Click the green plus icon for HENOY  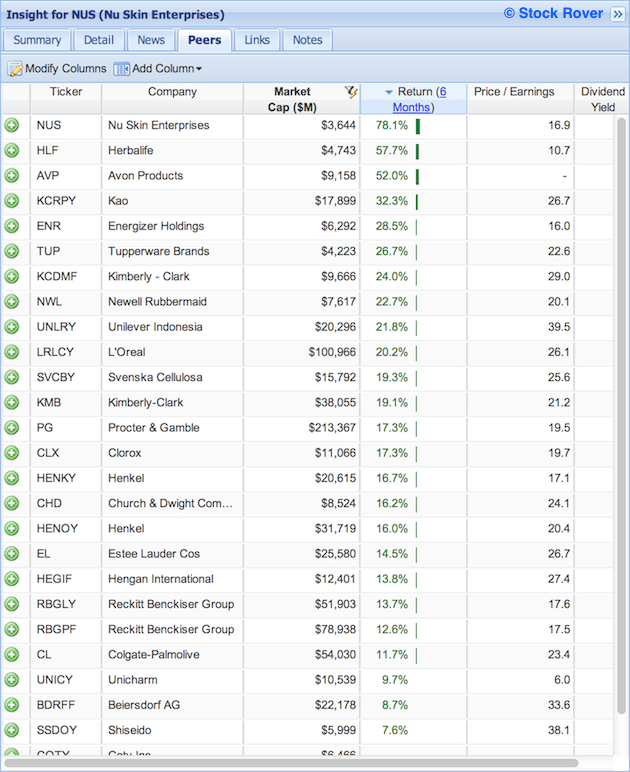point(11,528)
